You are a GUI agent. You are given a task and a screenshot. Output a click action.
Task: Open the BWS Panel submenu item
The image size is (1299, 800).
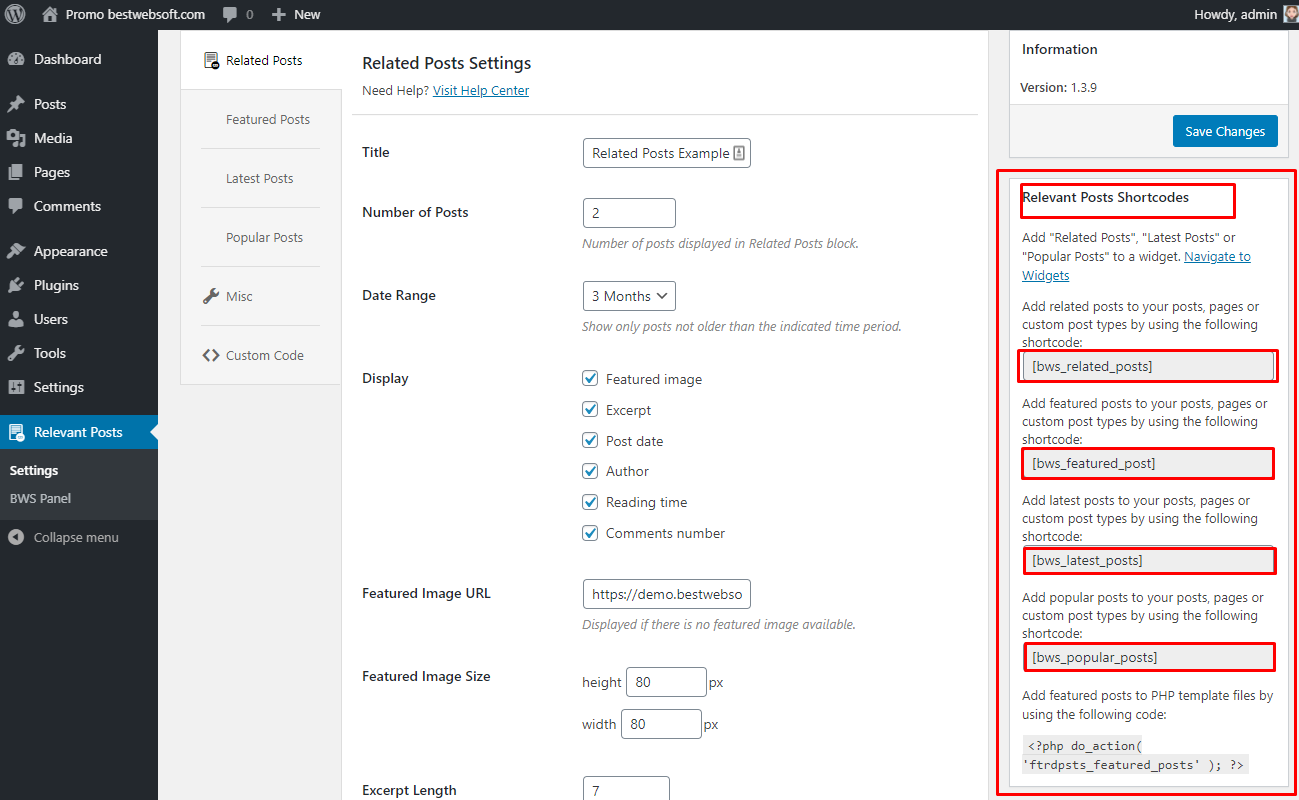click(40, 498)
